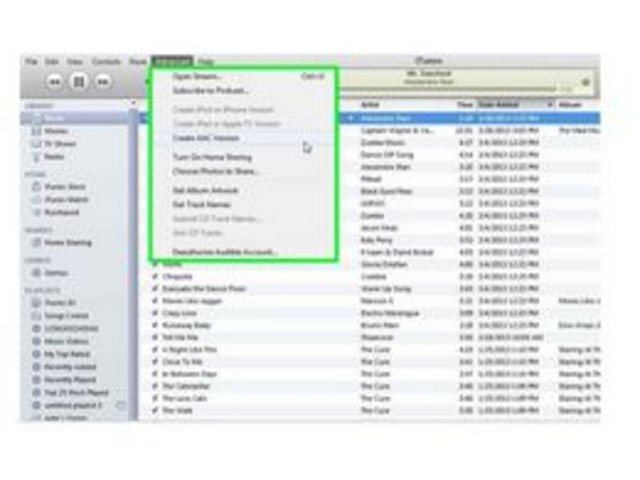The image size is (640, 480).
Task: Click the Radio tower icon
Action: point(37,157)
